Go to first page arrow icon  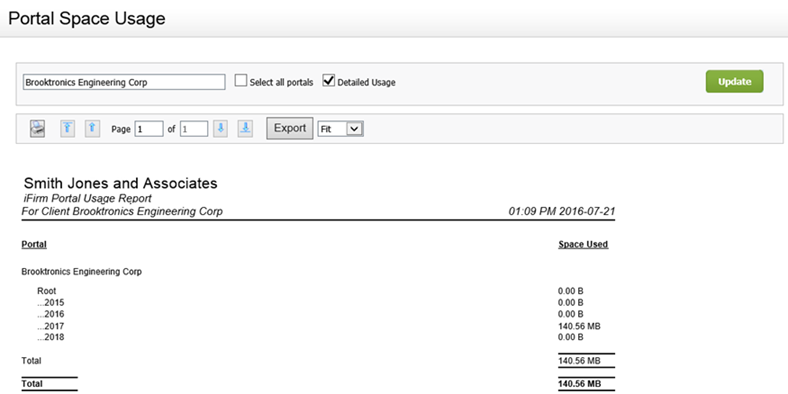point(68,129)
